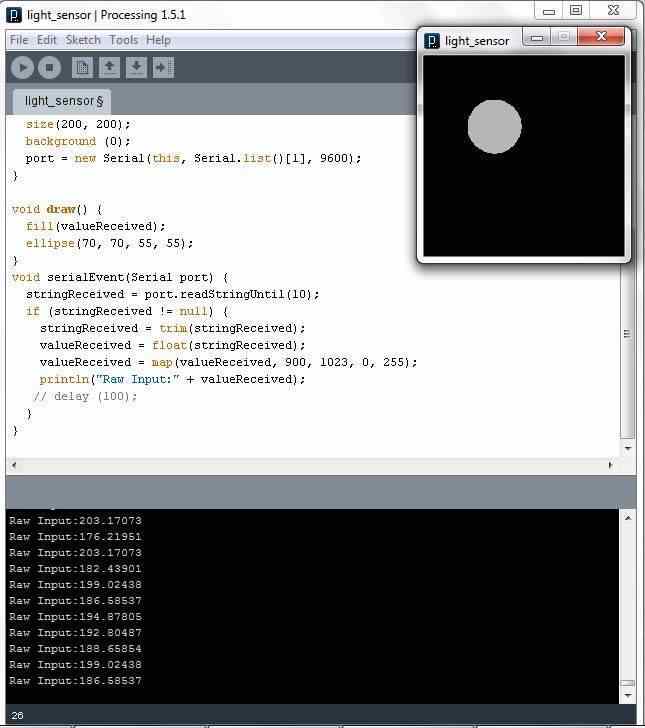Run the sketch with the Play button

[22, 68]
